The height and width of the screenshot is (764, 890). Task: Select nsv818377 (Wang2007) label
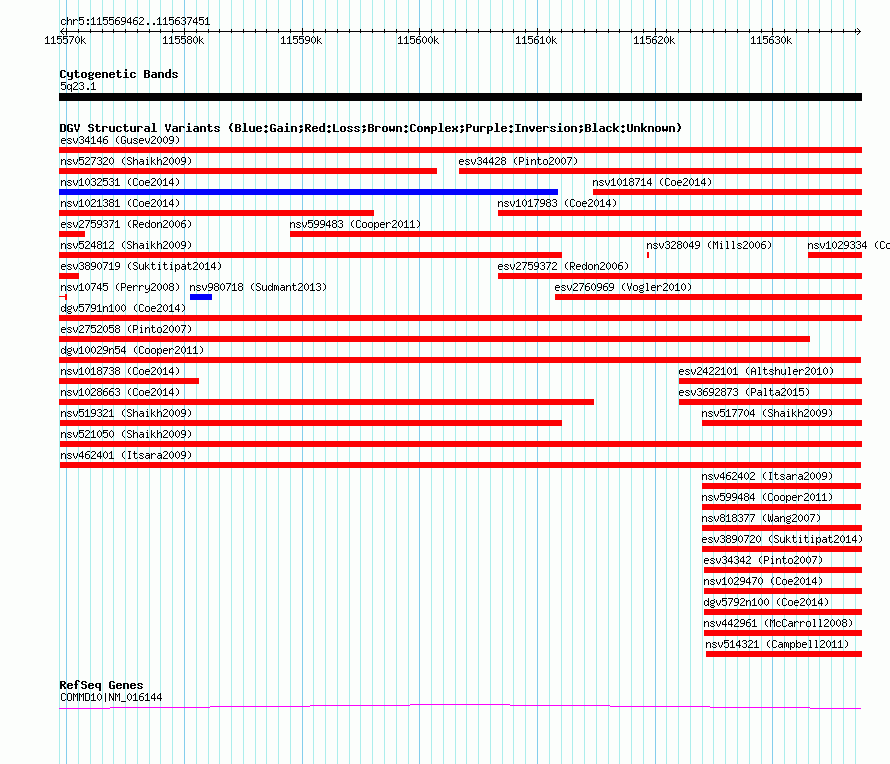[x=761, y=518]
